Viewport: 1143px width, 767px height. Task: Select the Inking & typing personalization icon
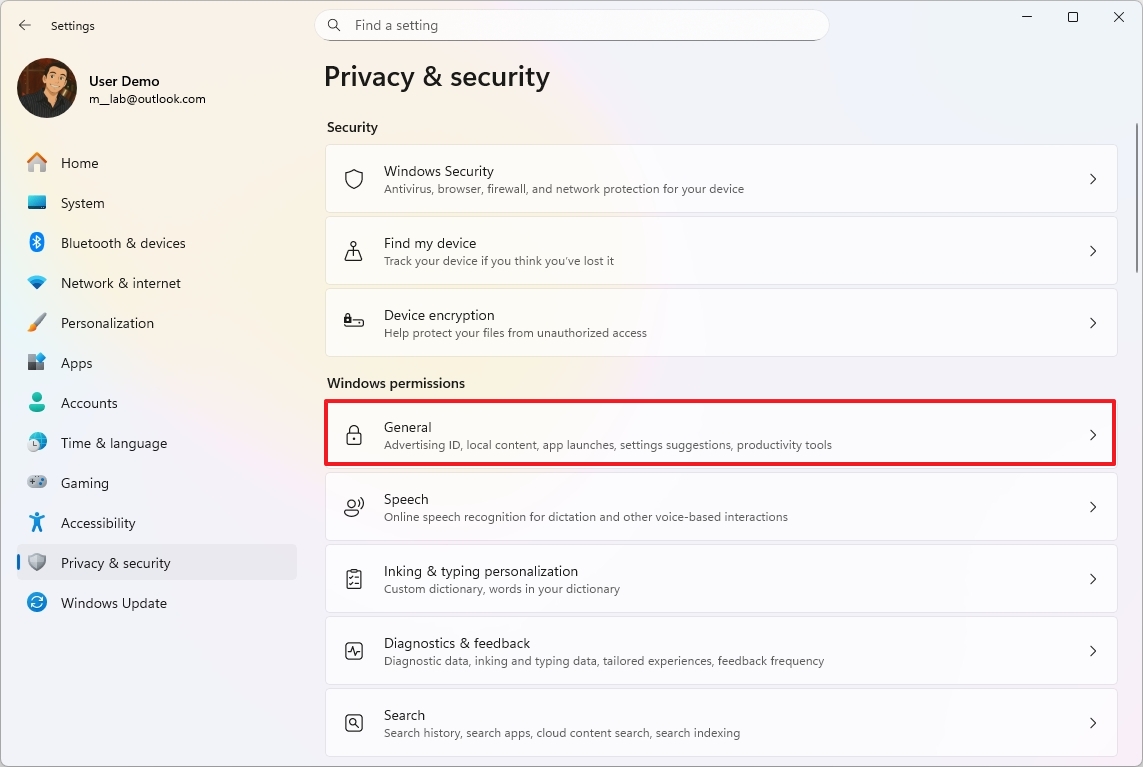[x=353, y=578]
